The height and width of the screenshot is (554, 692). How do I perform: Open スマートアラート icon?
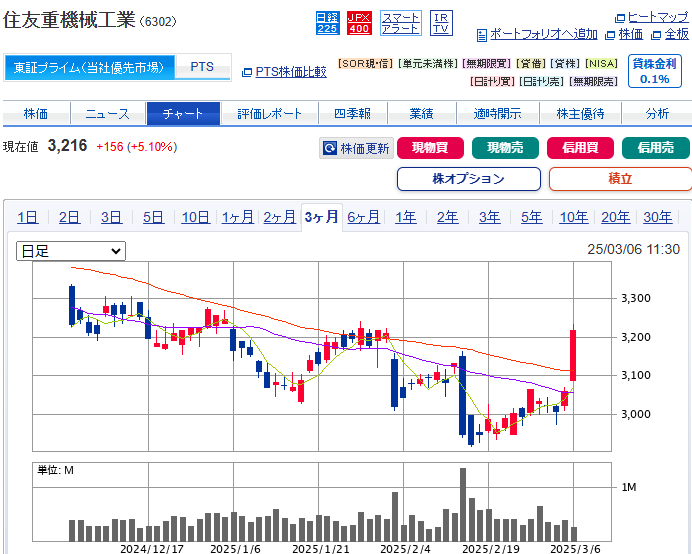point(400,23)
